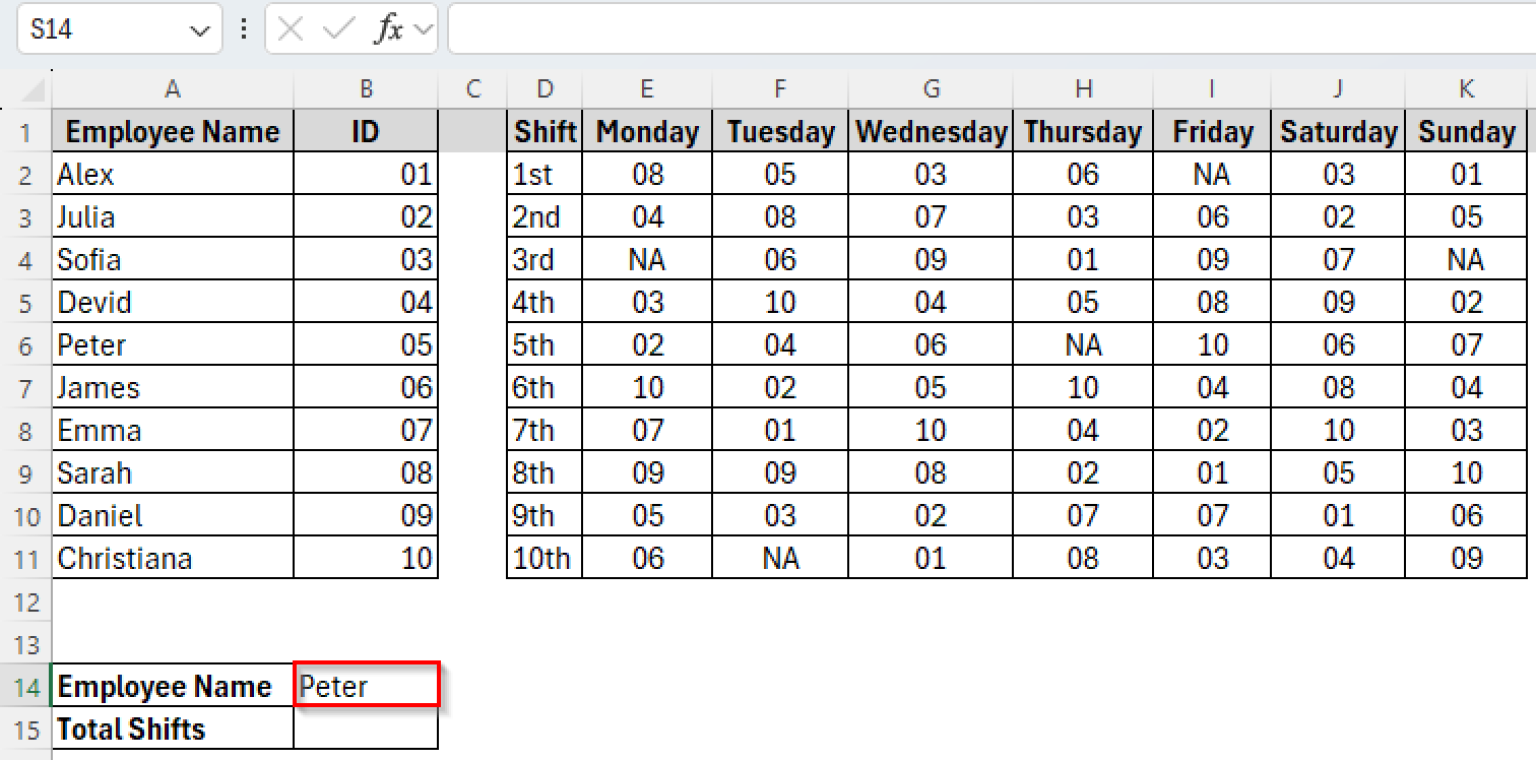The height and width of the screenshot is (760, 1536).
Task: Select the cell containing Peter
Action: tap(366, 686)
